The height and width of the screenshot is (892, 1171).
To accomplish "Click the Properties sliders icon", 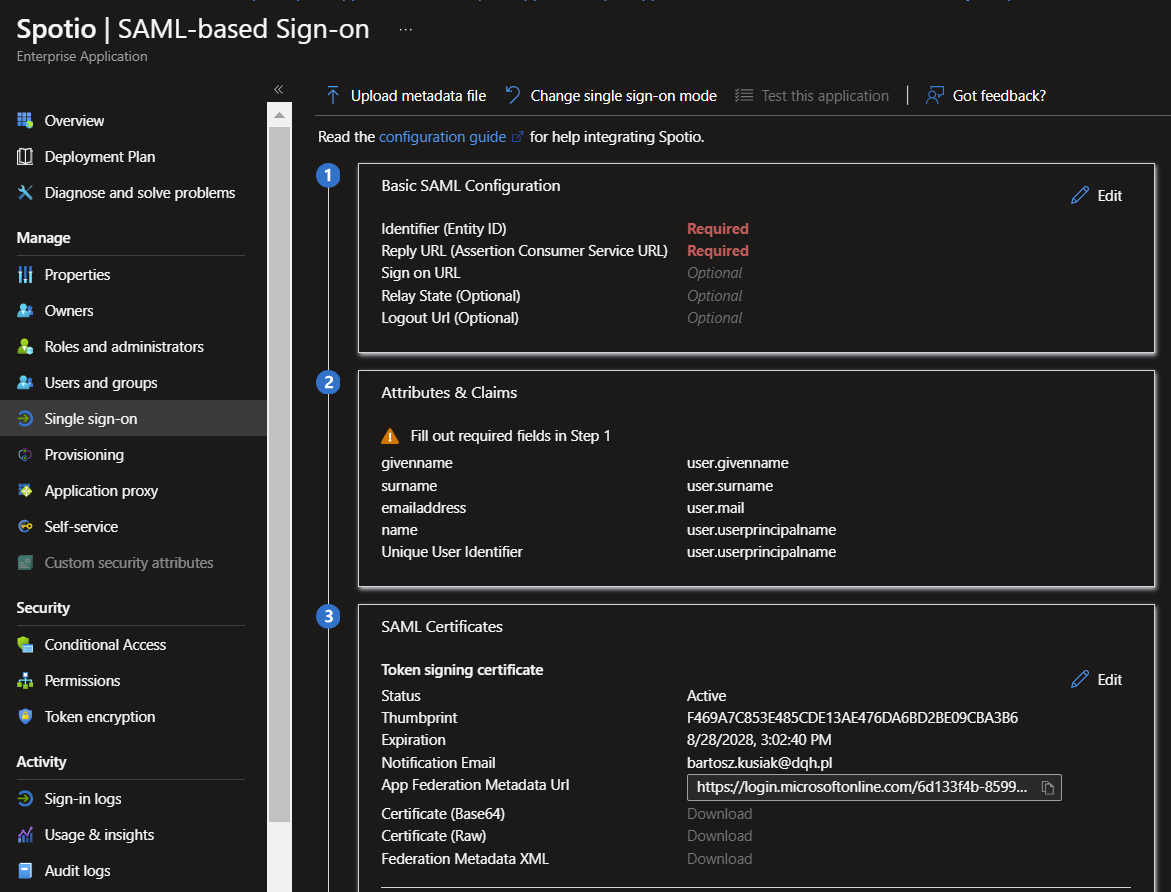I will click(25, 274).
